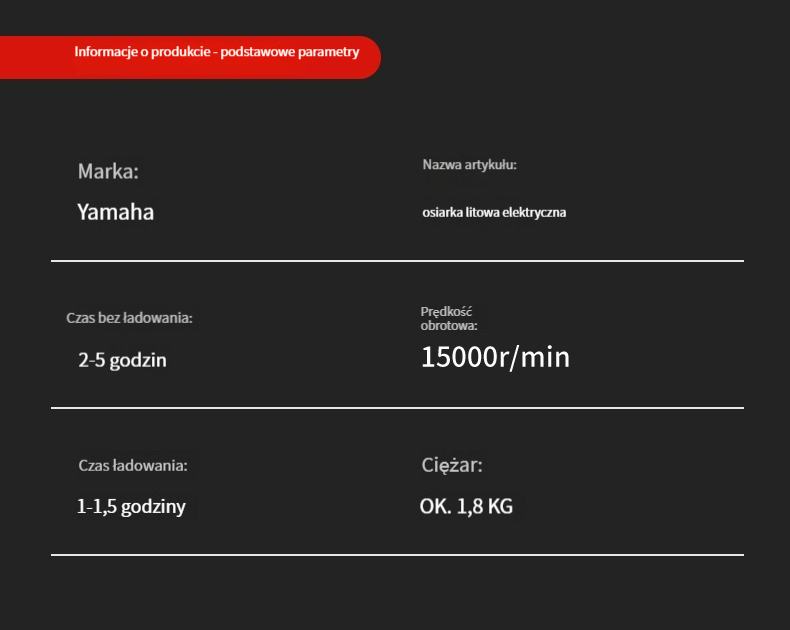Click the bottom divider below the weight
Viewport: 790px width, 630px height.
[397, 554]
